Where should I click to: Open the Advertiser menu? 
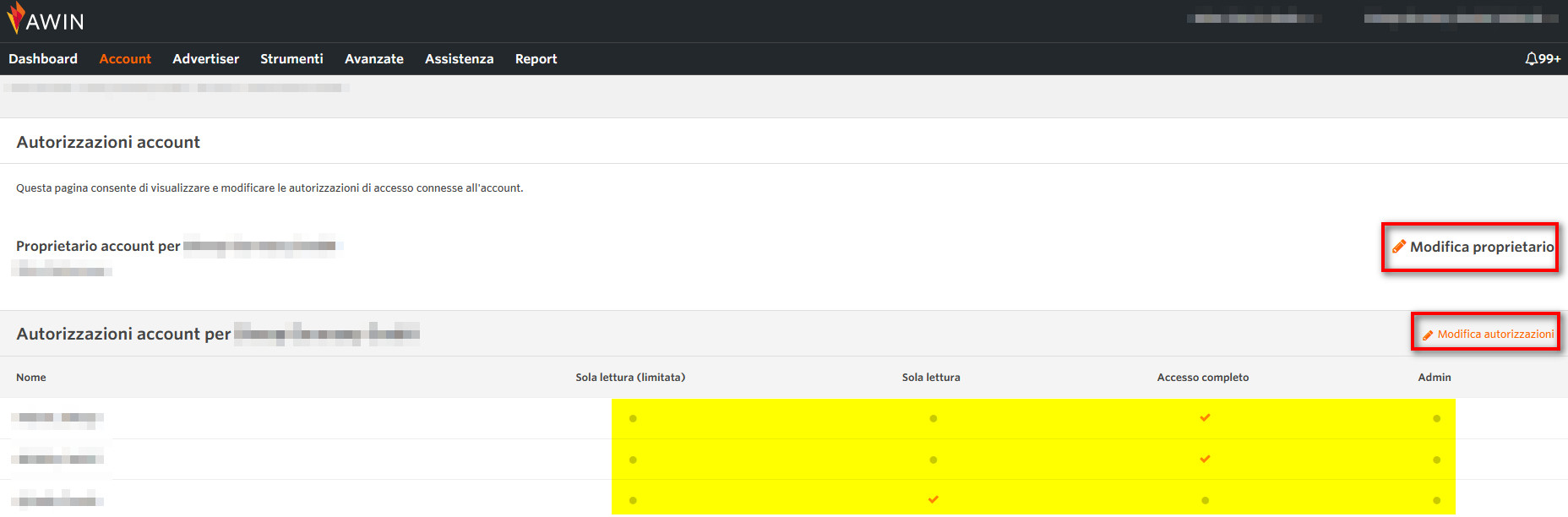(x=205, y=59)
